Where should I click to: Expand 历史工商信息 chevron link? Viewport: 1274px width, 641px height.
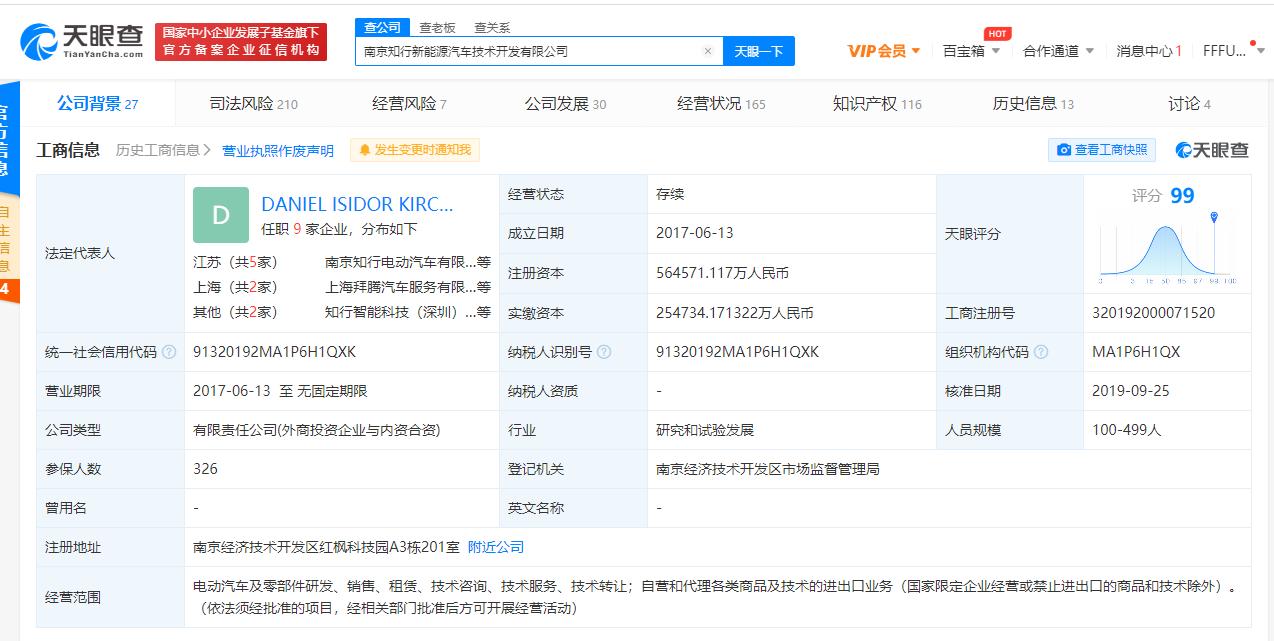(163, 150)
